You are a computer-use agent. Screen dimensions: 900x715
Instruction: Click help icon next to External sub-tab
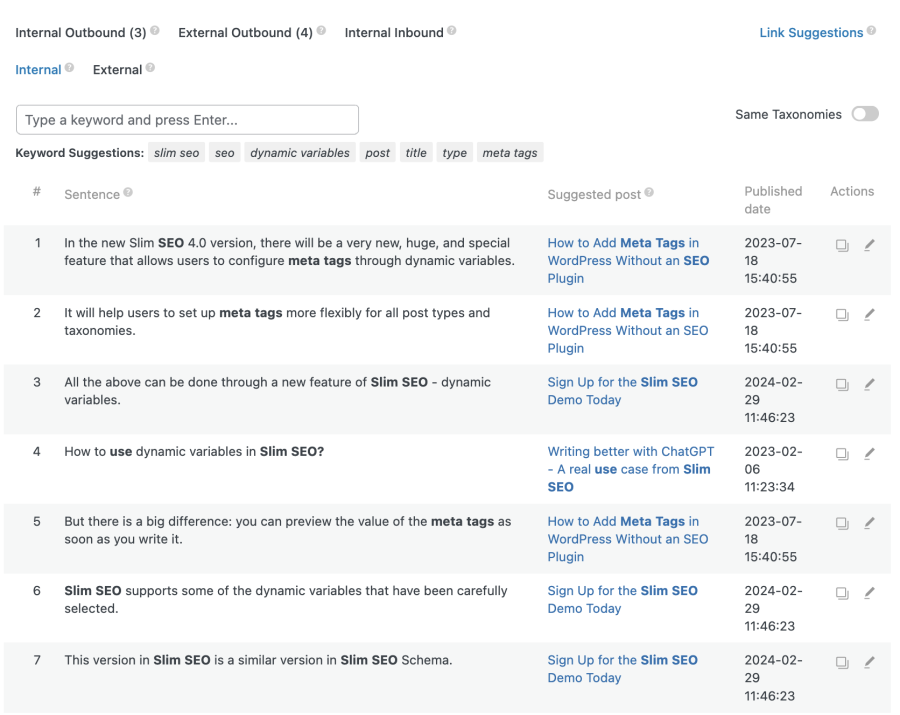[150, 67]
